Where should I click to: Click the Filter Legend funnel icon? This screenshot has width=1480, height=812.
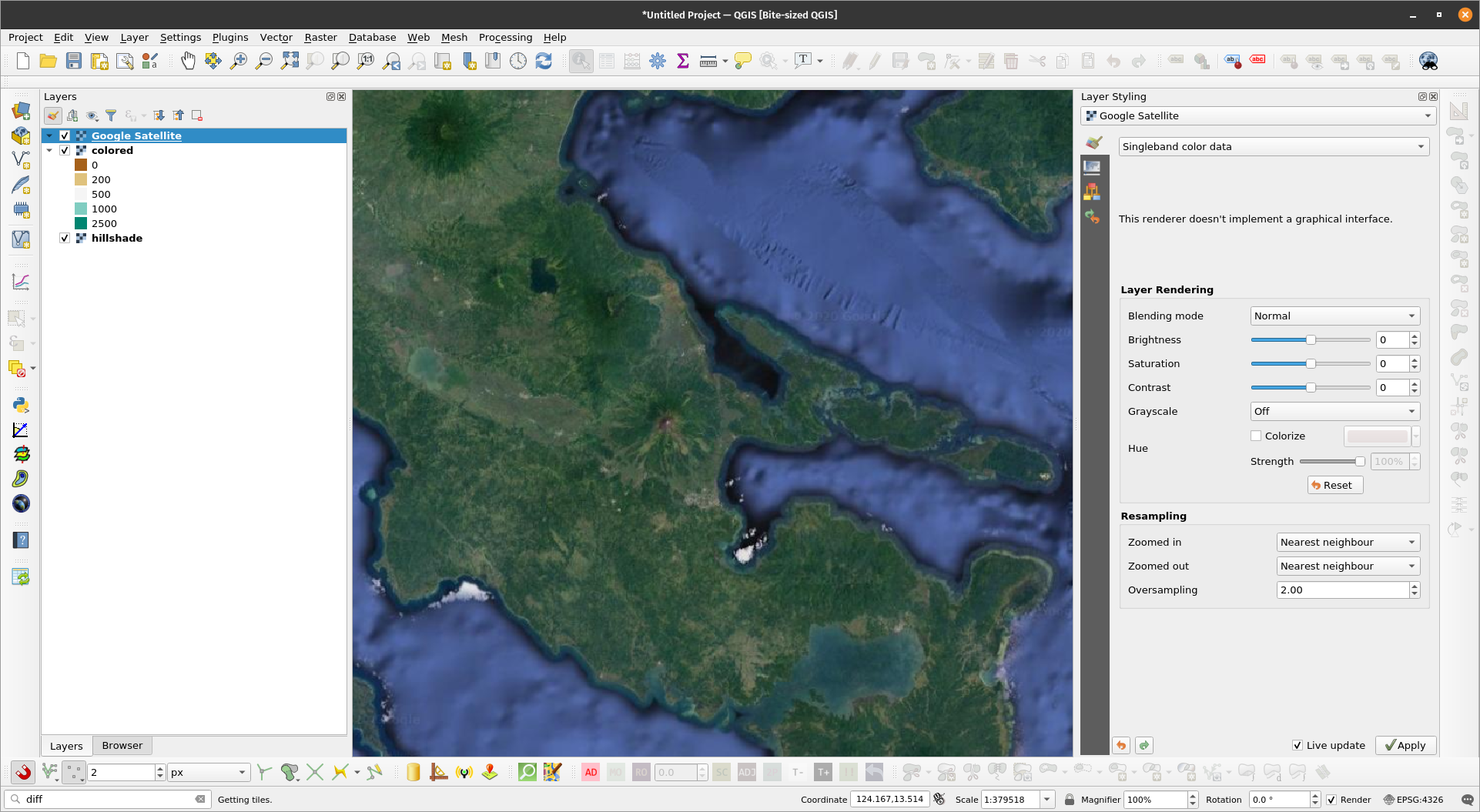pyautogui.click(x=111, y=115)
